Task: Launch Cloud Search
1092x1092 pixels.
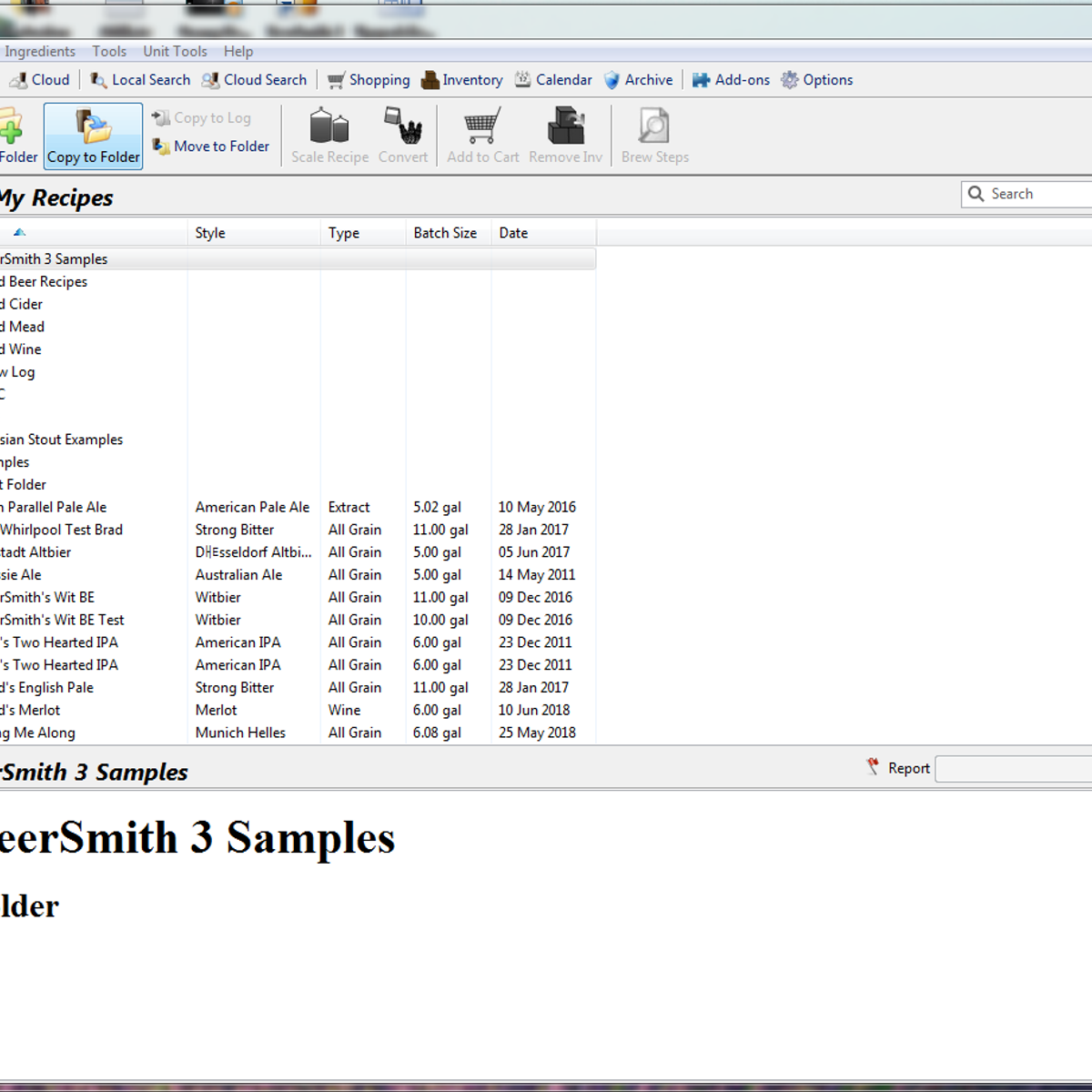Action: coord(254,80)
